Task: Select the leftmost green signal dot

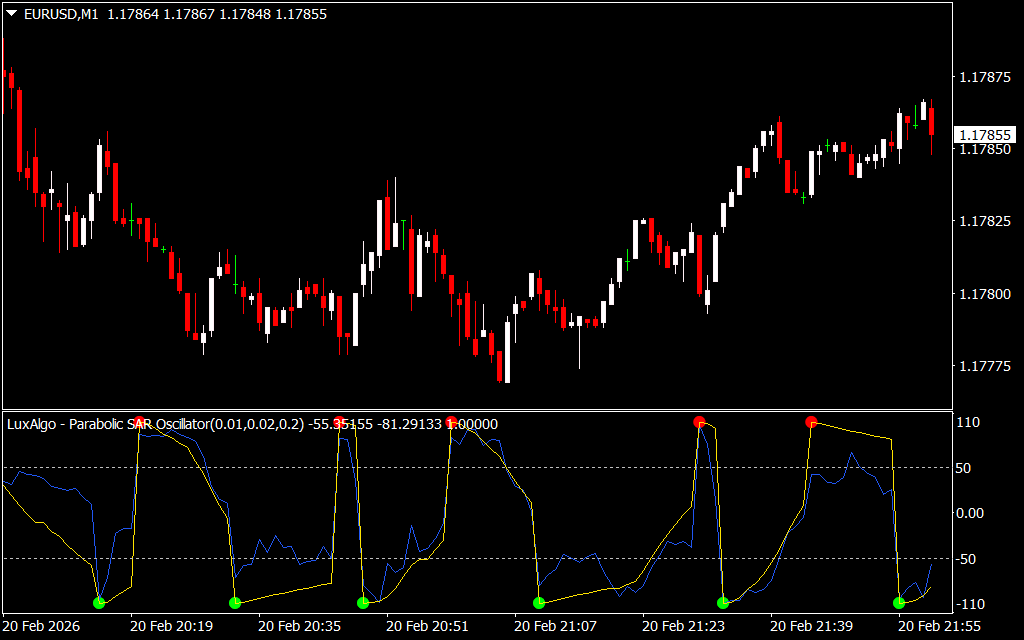Action: click(98, 602)
